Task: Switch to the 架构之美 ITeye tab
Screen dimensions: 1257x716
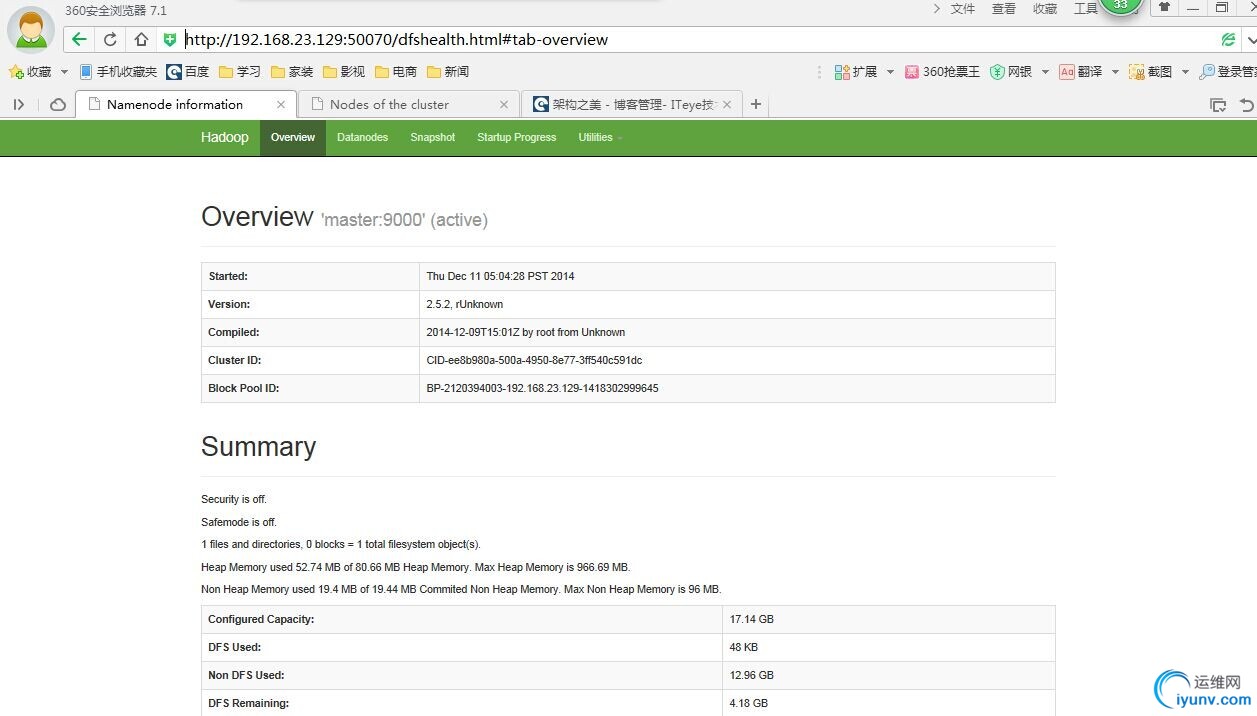Action: 633,104
